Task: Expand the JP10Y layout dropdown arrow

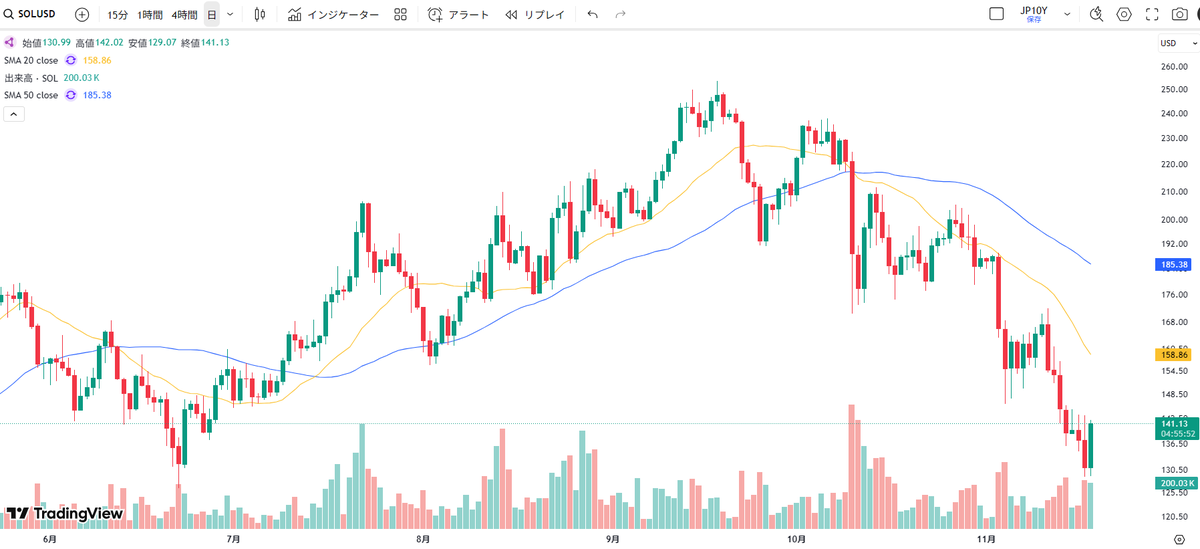Action: click(1067, 14)
